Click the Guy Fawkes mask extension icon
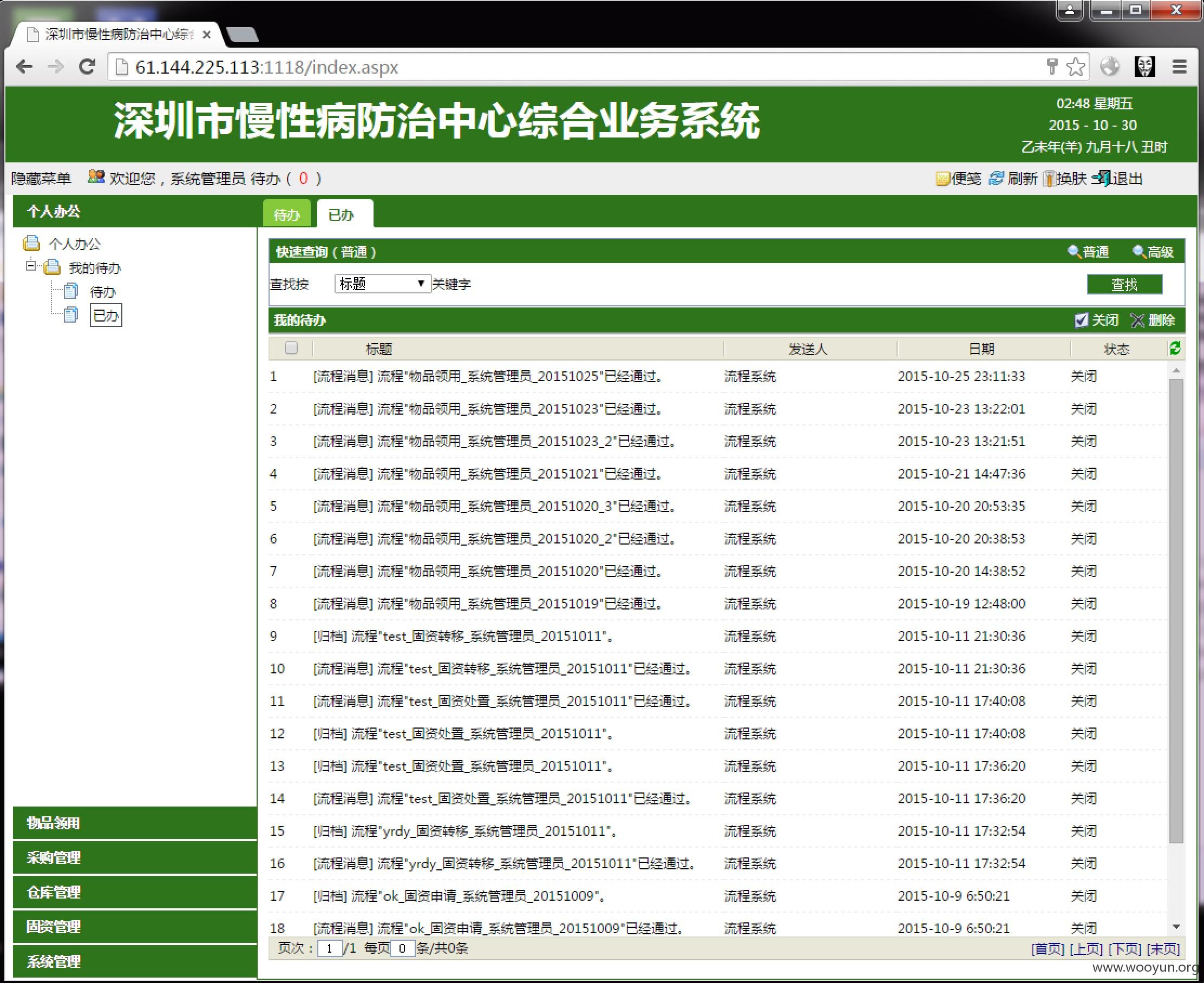1204x983 pixels. [x=1144, y=67]
